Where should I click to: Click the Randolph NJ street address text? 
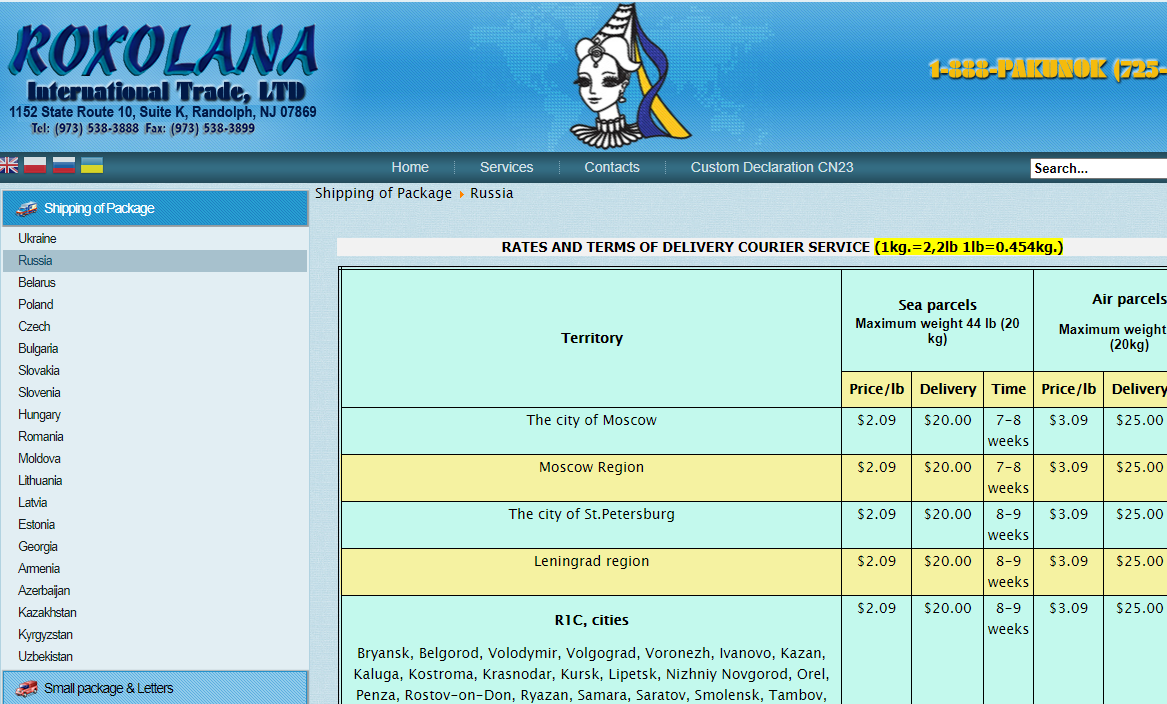163,112
